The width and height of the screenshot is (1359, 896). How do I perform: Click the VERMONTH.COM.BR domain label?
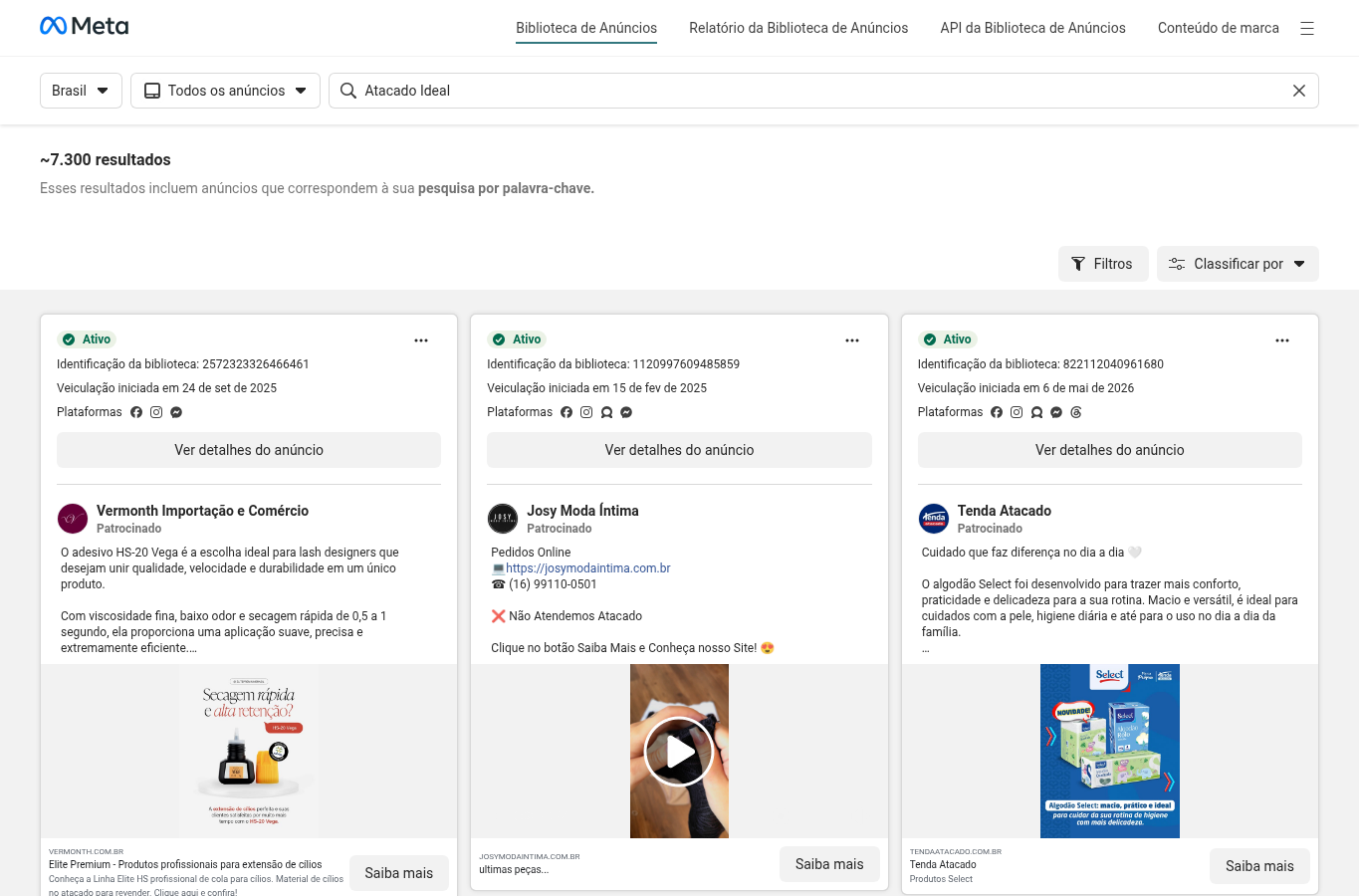pyautogui.click(x=86, y=852)
